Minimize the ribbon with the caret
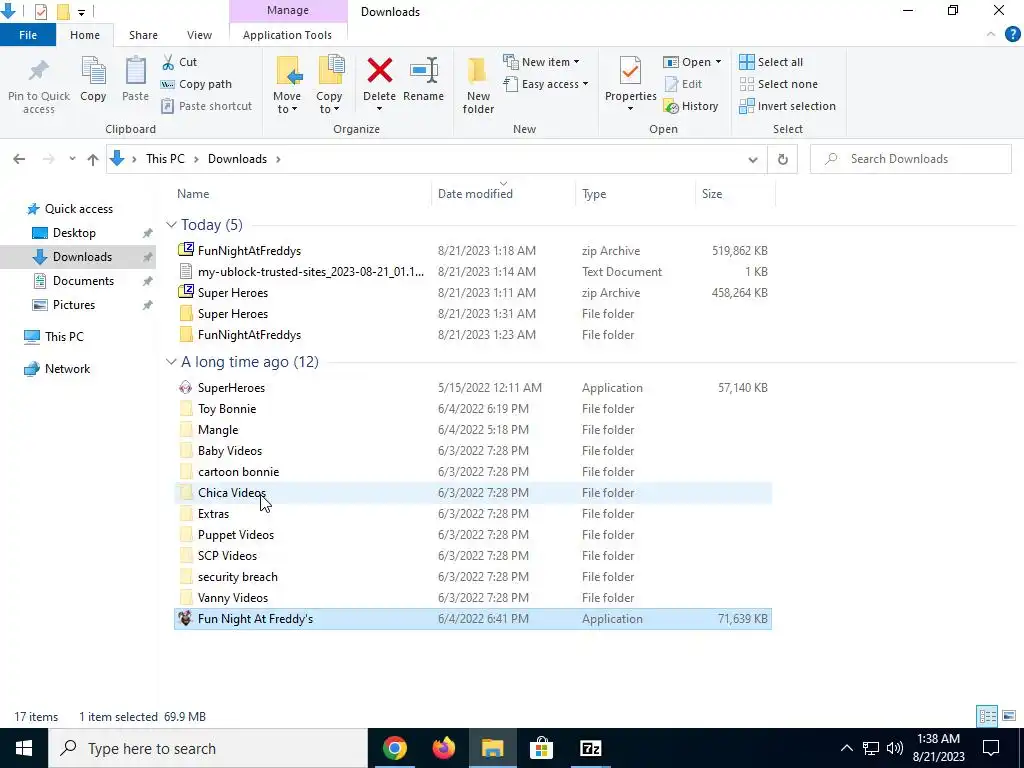The height and width of the screenshot is (768, 1024). point(991,35)
